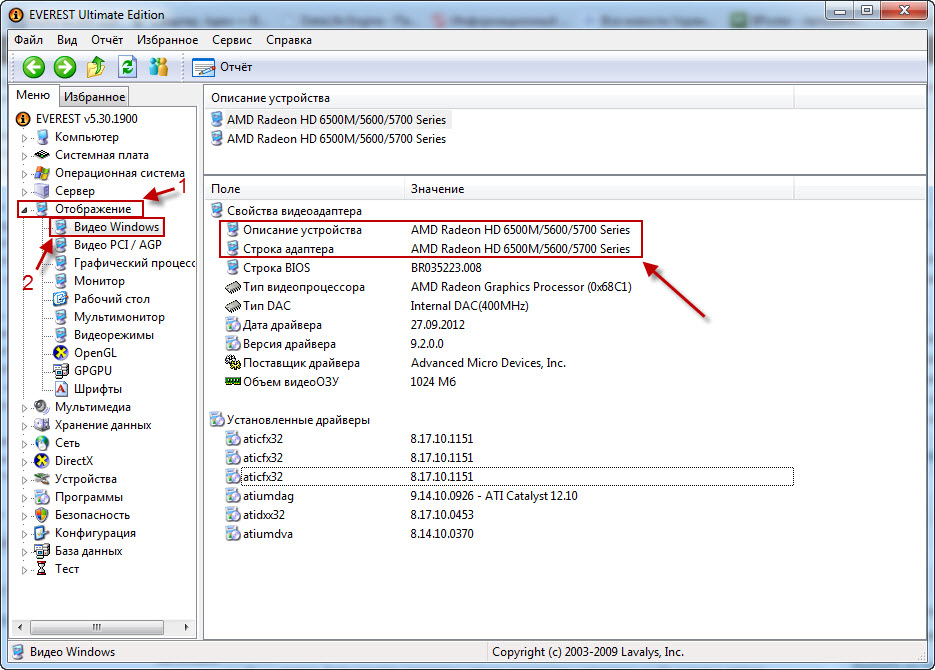Expand the Сеть branch
This screenshot has width=935, height=670.
coord(24,444)
